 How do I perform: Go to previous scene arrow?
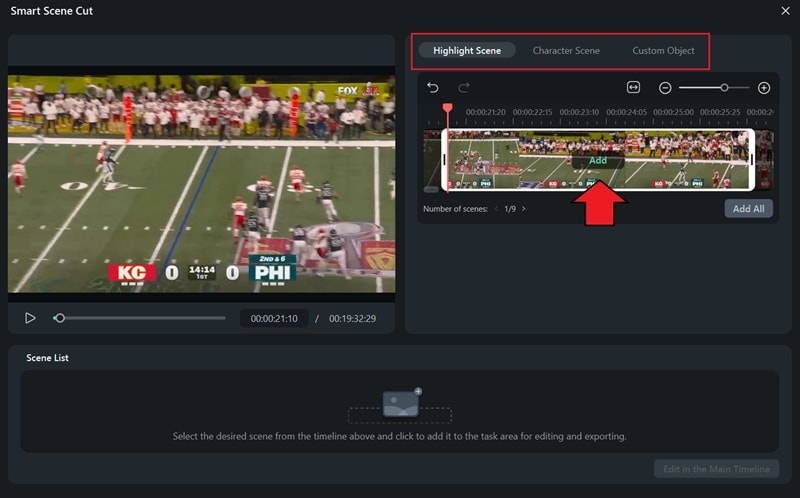[x=496, y=209]
